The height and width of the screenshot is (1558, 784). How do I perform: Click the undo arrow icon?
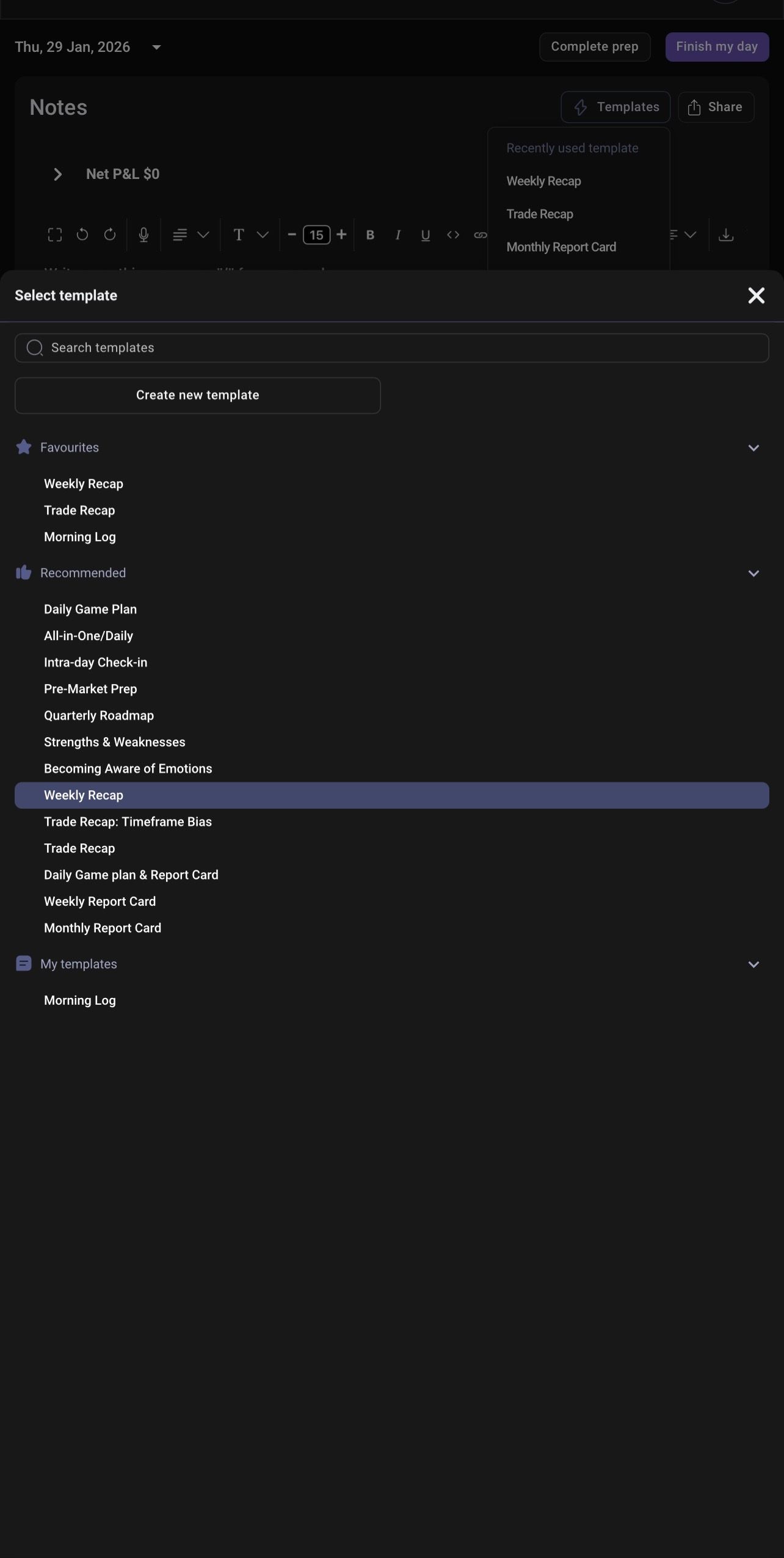82,235
